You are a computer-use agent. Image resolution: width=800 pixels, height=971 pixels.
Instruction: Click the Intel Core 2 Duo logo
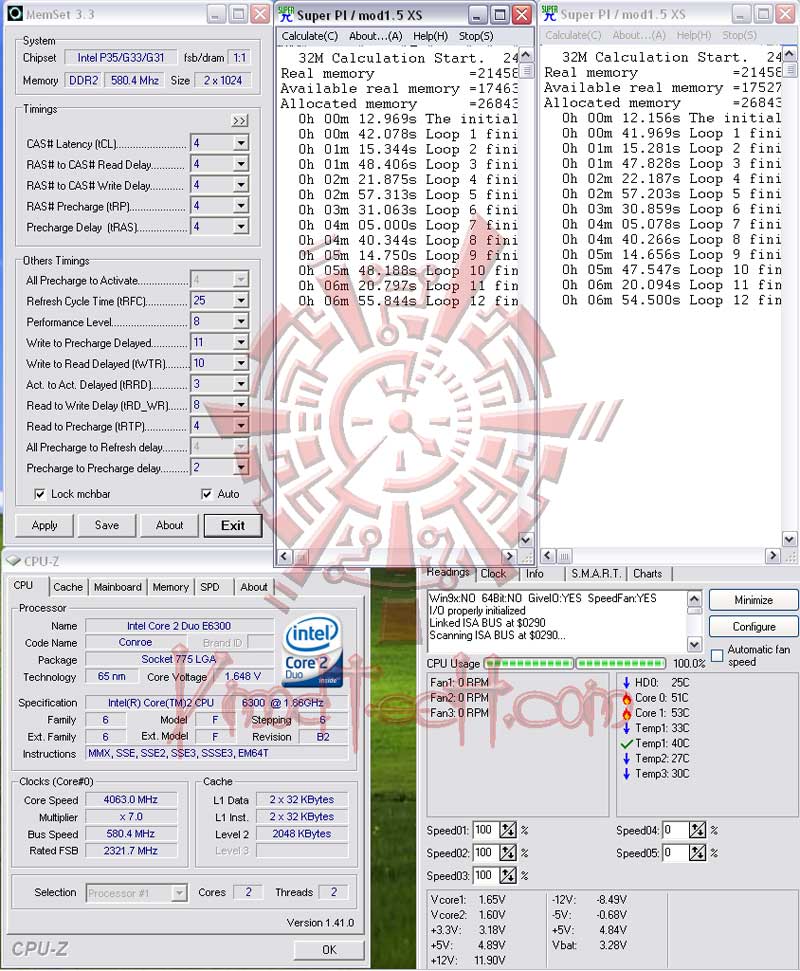coord(313,650)
